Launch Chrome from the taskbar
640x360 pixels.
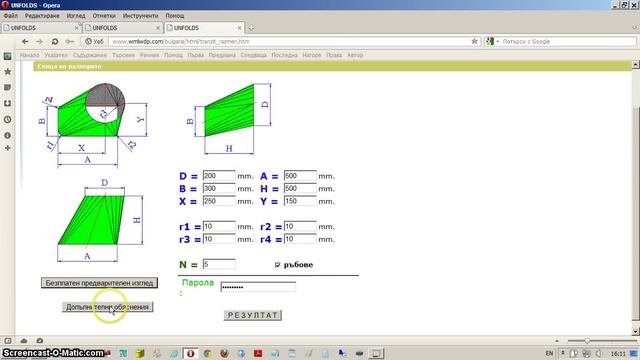pyautogui.click(x=207, y=353)
